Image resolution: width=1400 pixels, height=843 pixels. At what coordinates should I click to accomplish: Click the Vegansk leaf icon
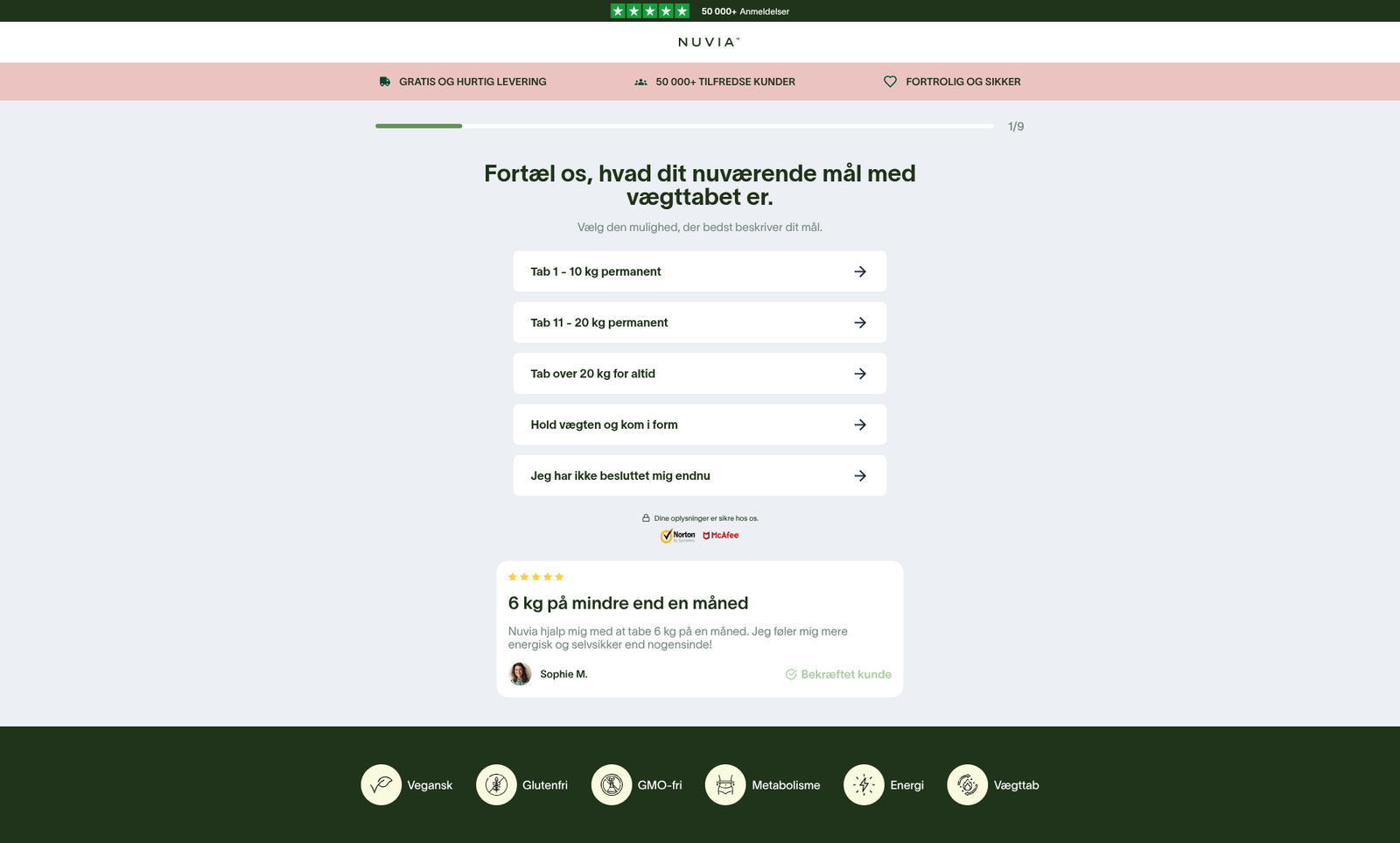pos(381,784)
